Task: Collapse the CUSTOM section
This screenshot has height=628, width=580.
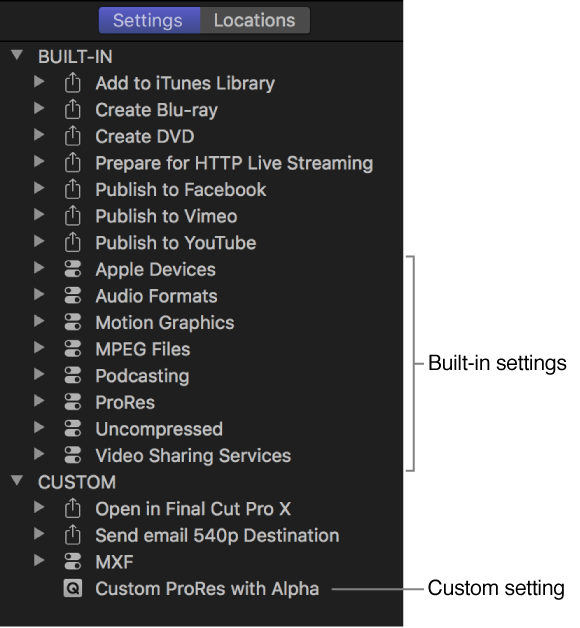Action: tap(17, 481)
